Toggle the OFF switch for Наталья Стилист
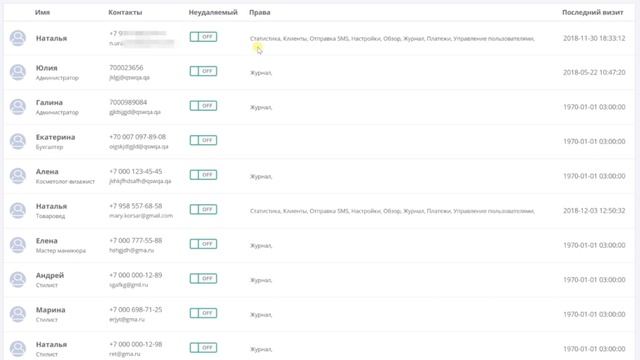This screenshot has width=640, height=360. pos(203,348)
